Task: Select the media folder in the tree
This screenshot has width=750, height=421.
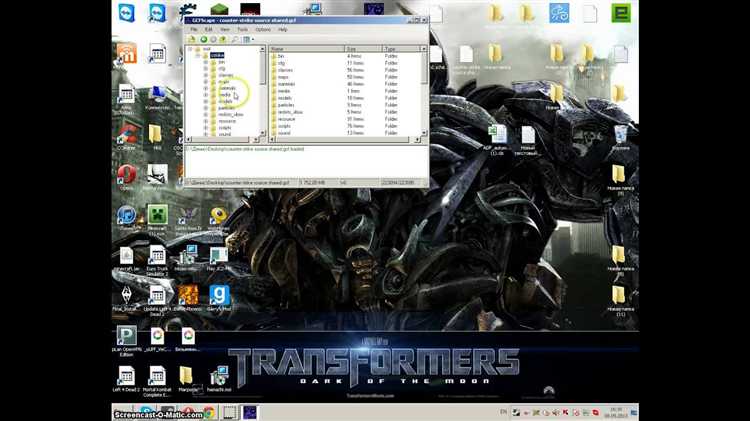Action: (224, 95)
